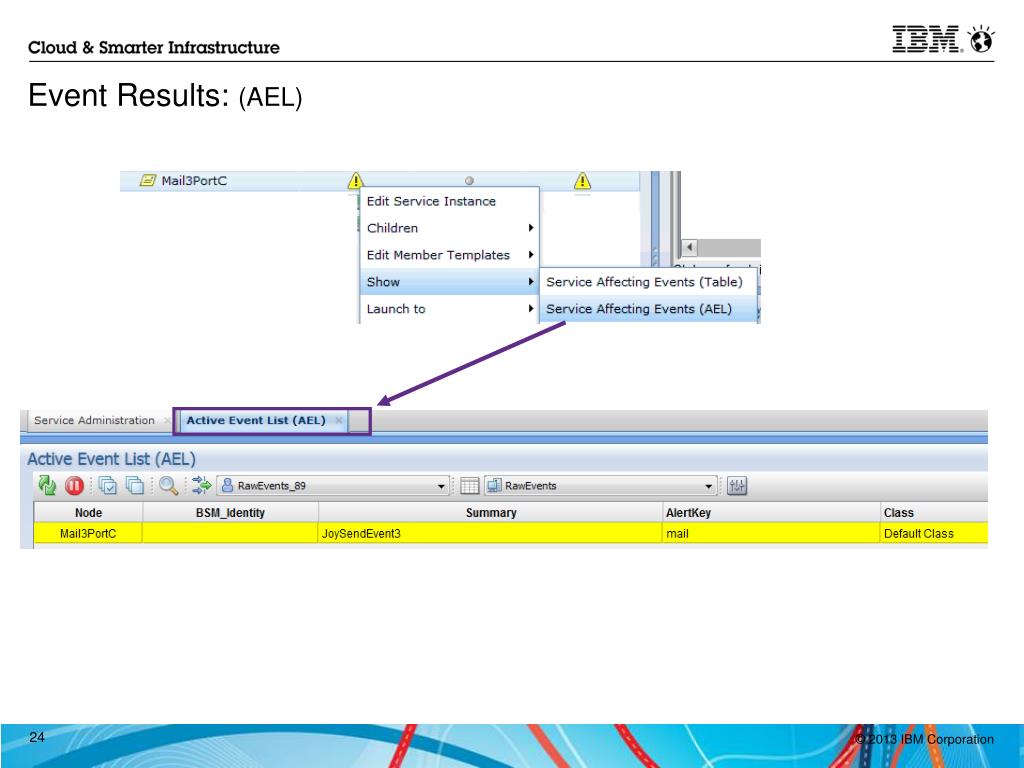Click the Default Class cell

pos(934,534)
